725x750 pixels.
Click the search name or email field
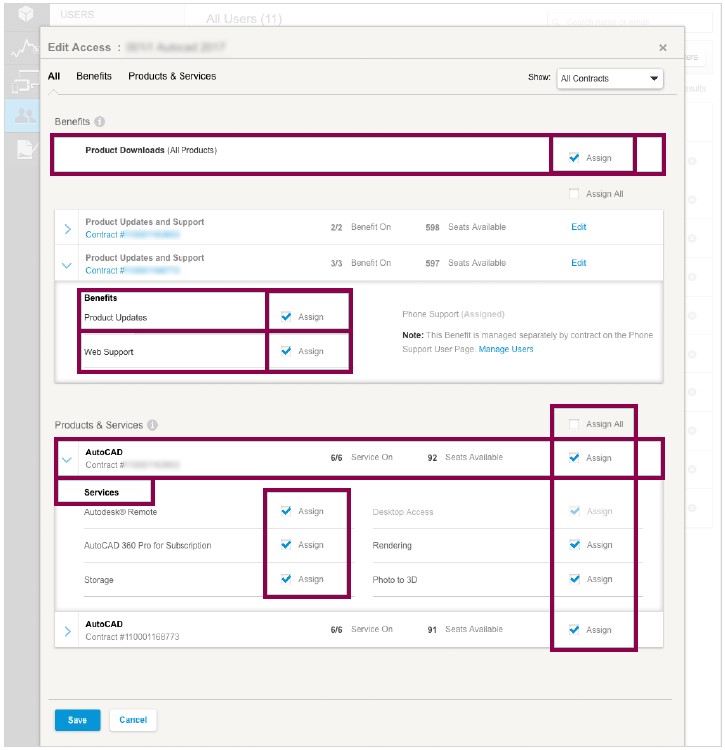point(630,22)
